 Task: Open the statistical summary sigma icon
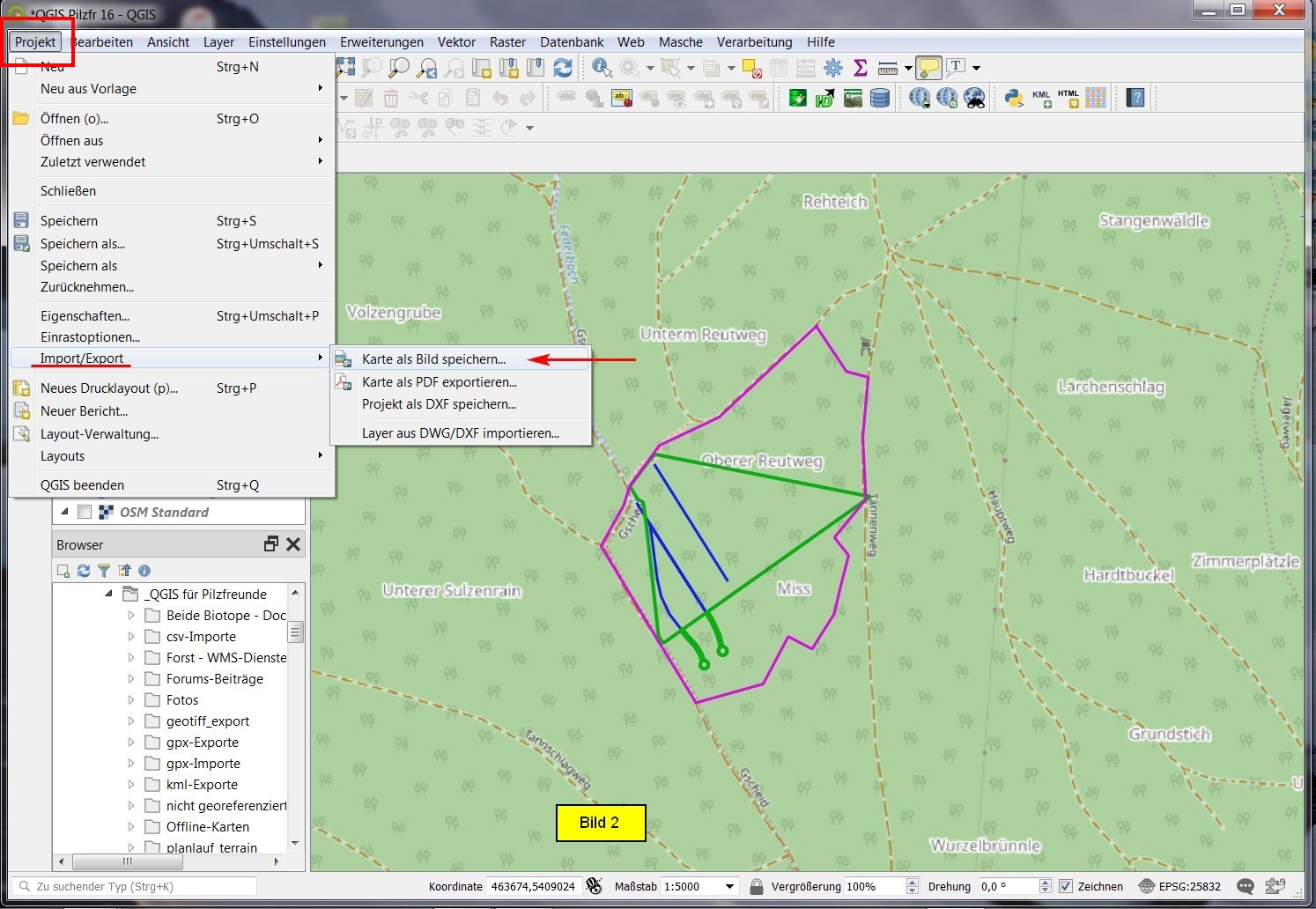[x=861, y=68]
